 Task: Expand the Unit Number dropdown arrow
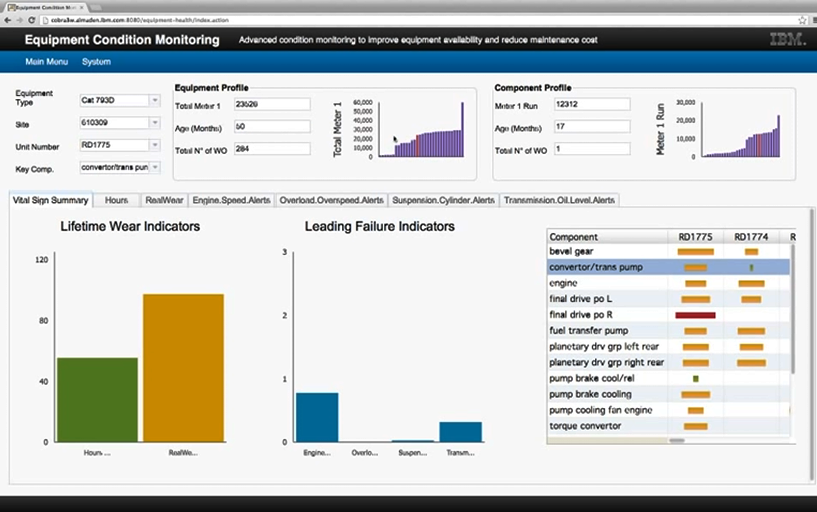click(155, 145)
